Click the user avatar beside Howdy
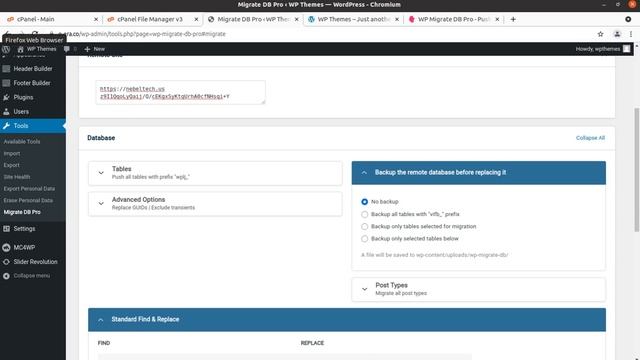Image resolution: width=640 pixels, height=360 pixels. pos(627,49)
